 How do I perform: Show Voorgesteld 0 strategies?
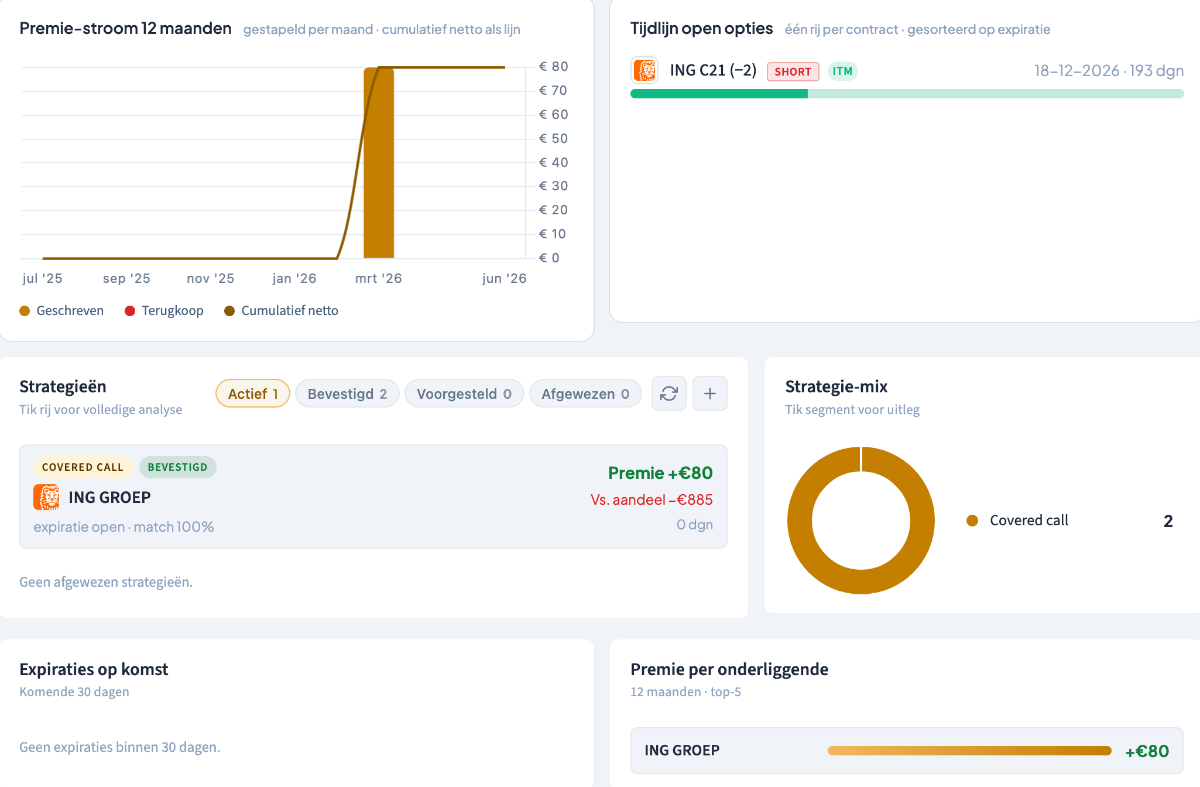(464, 394)
